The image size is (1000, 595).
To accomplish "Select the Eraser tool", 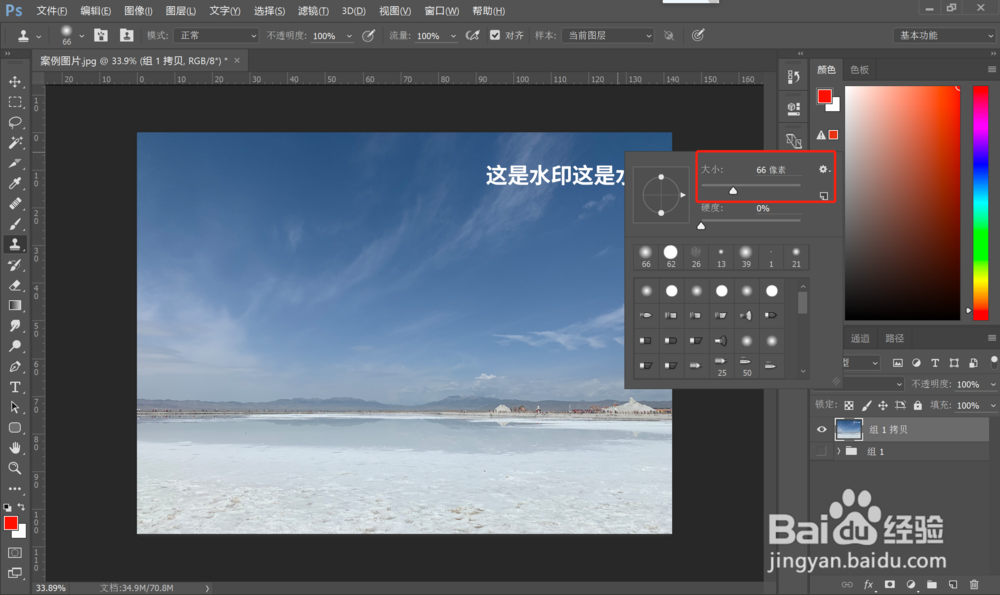I will (15, 285).
